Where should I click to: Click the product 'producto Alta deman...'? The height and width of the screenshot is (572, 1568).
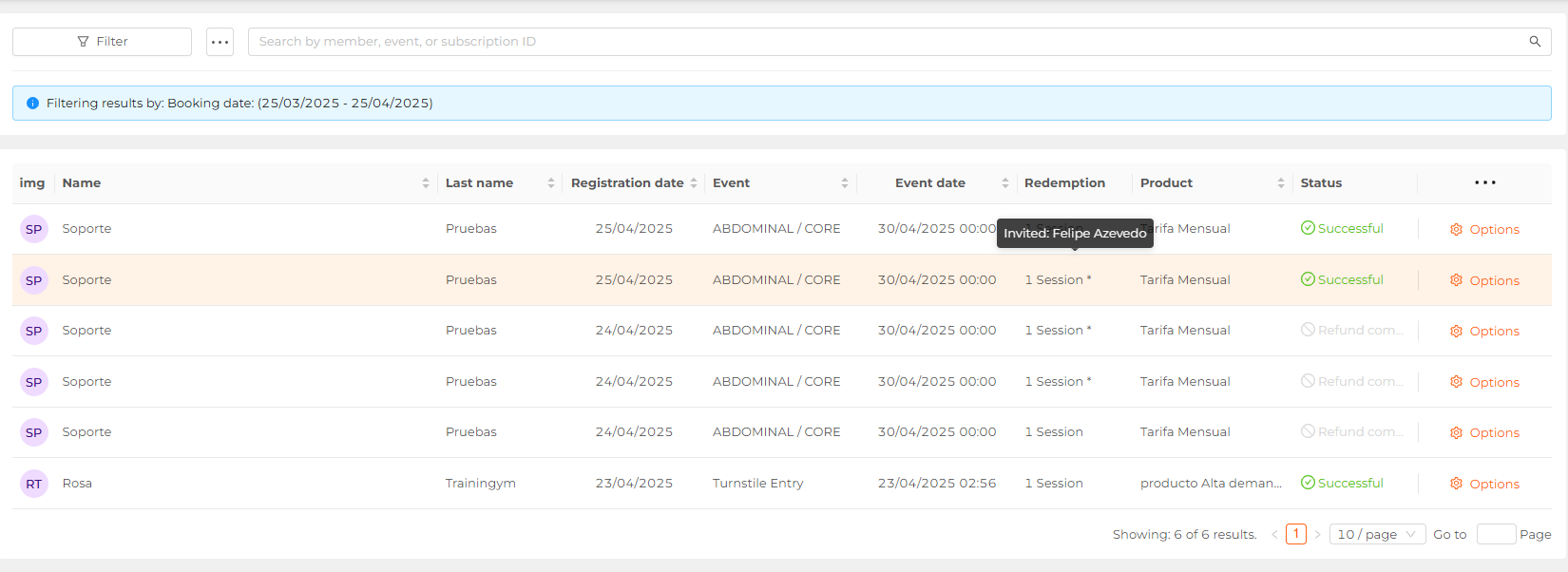[1211, 484]
